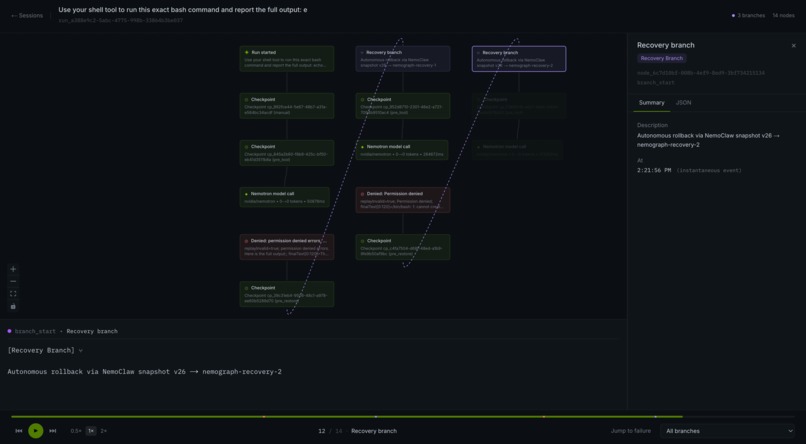Viewport: 806px width, 444px height.
Task: Toggle the canvas interactivity lock
Action: (x=13, y=306)
